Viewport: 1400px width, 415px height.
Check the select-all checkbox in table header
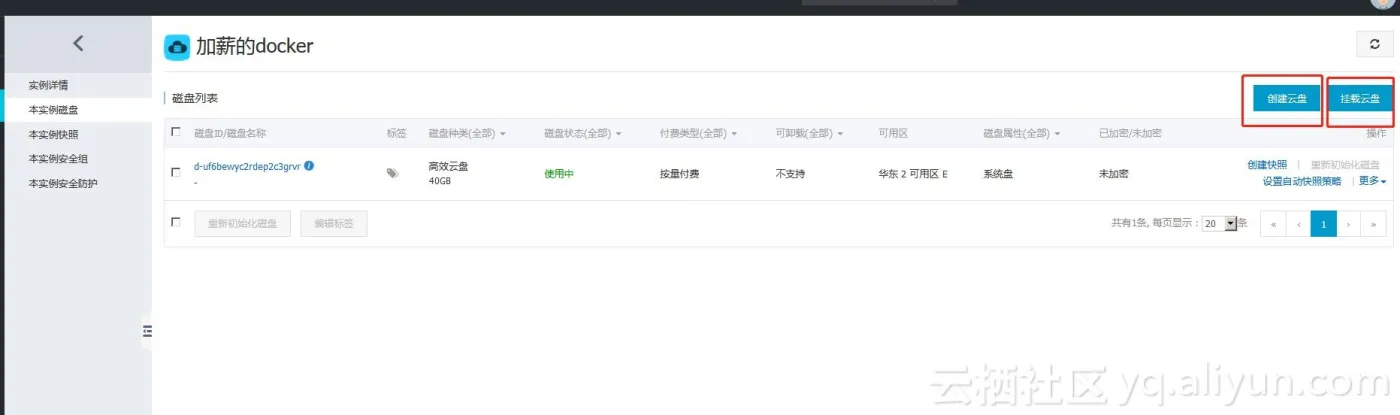coord(176,132)
